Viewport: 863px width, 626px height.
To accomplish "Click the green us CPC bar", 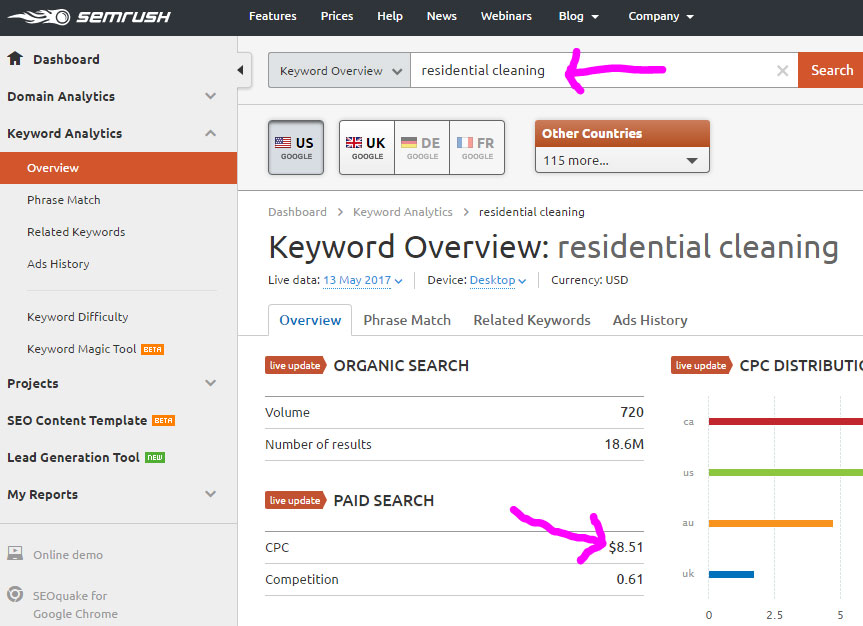I will (x=785, y=472).
